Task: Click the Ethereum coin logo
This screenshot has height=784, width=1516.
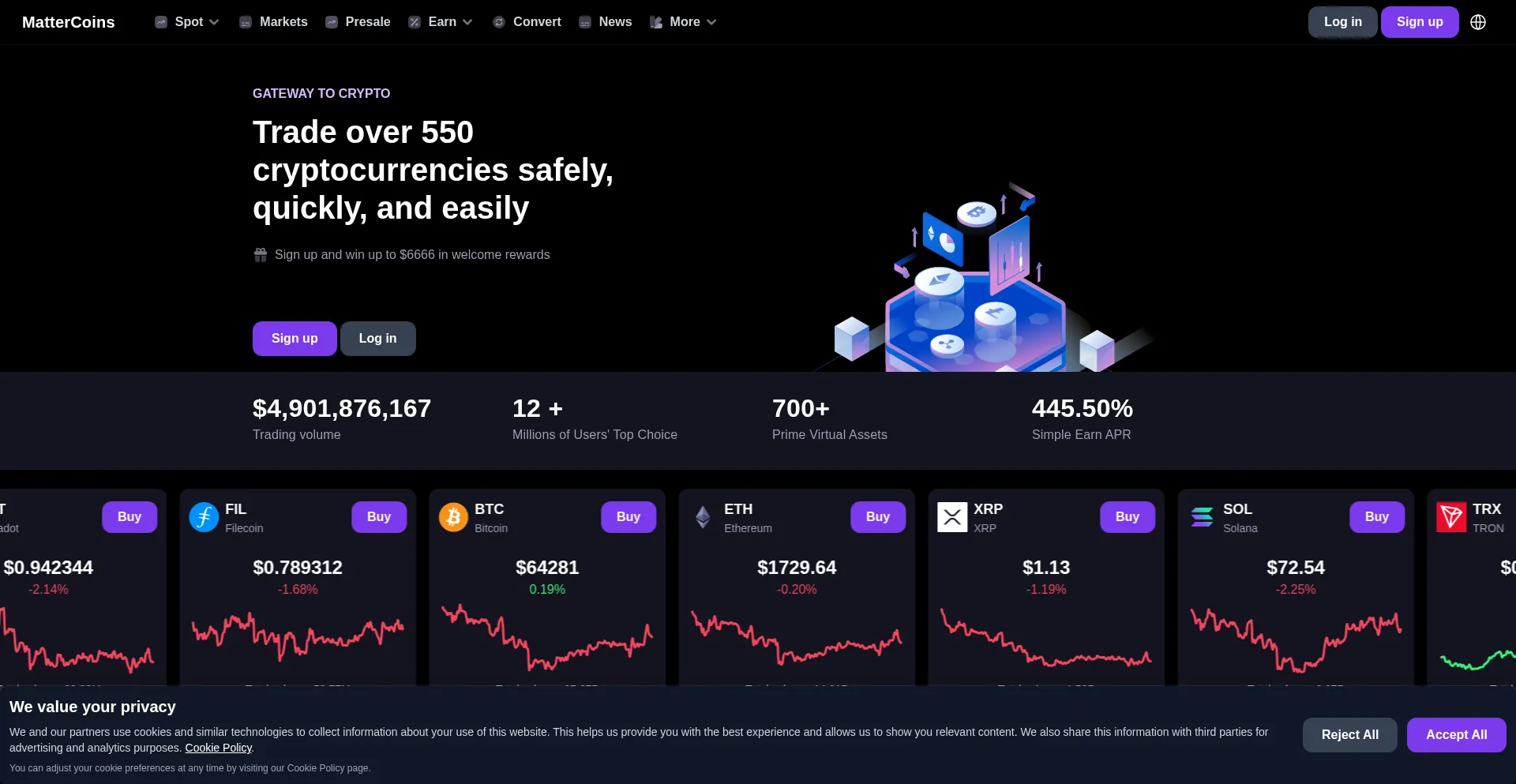Action: [703, 517]
